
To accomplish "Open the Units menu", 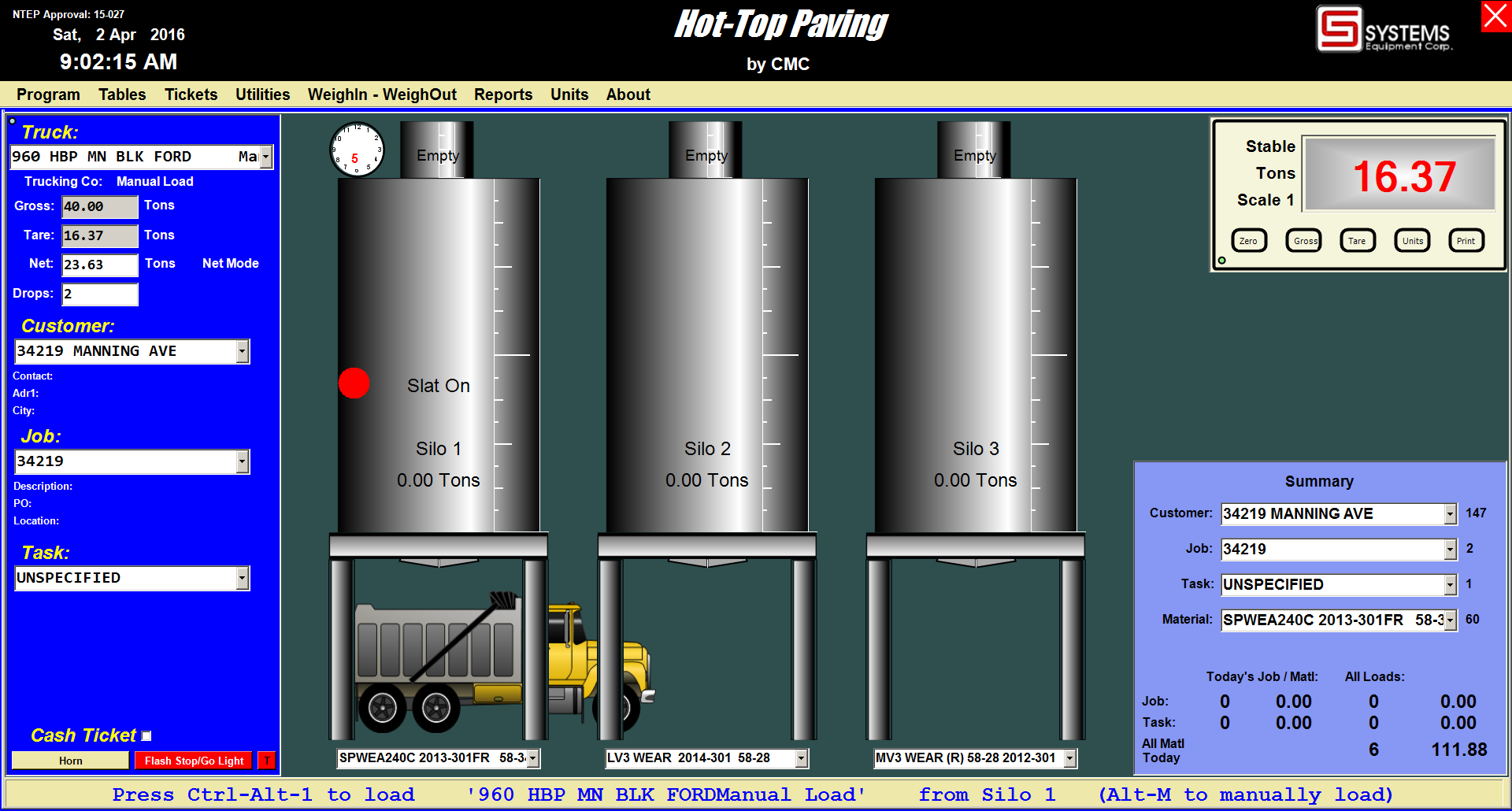I will pos(569,94).
